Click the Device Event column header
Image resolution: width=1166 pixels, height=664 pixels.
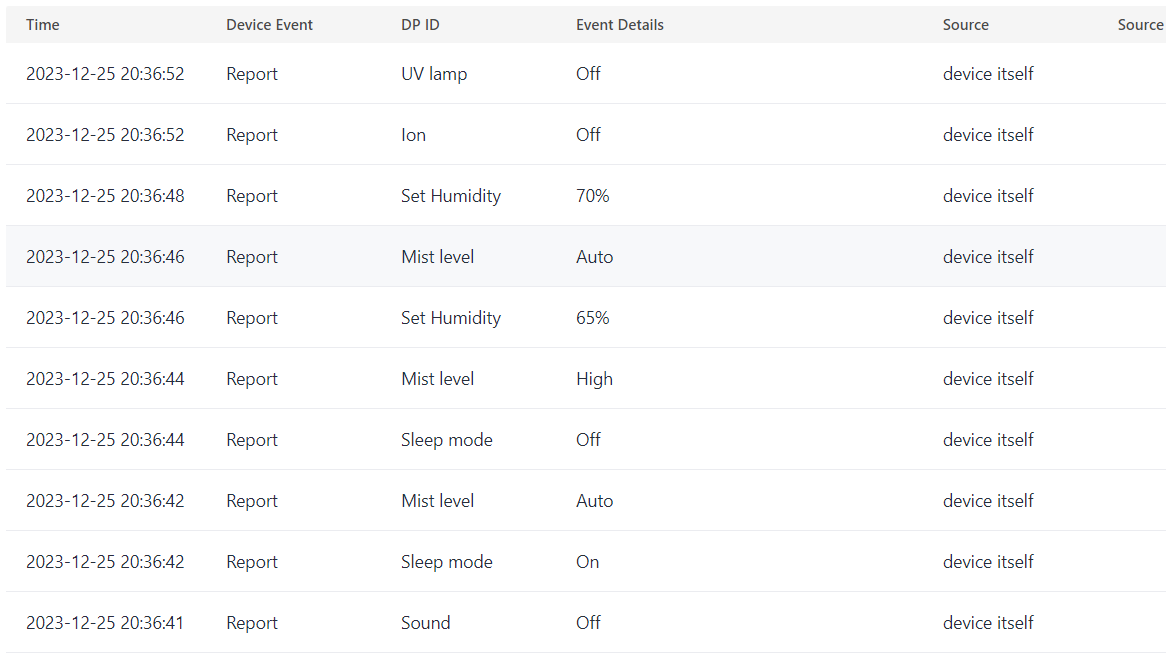pos(269,25)
